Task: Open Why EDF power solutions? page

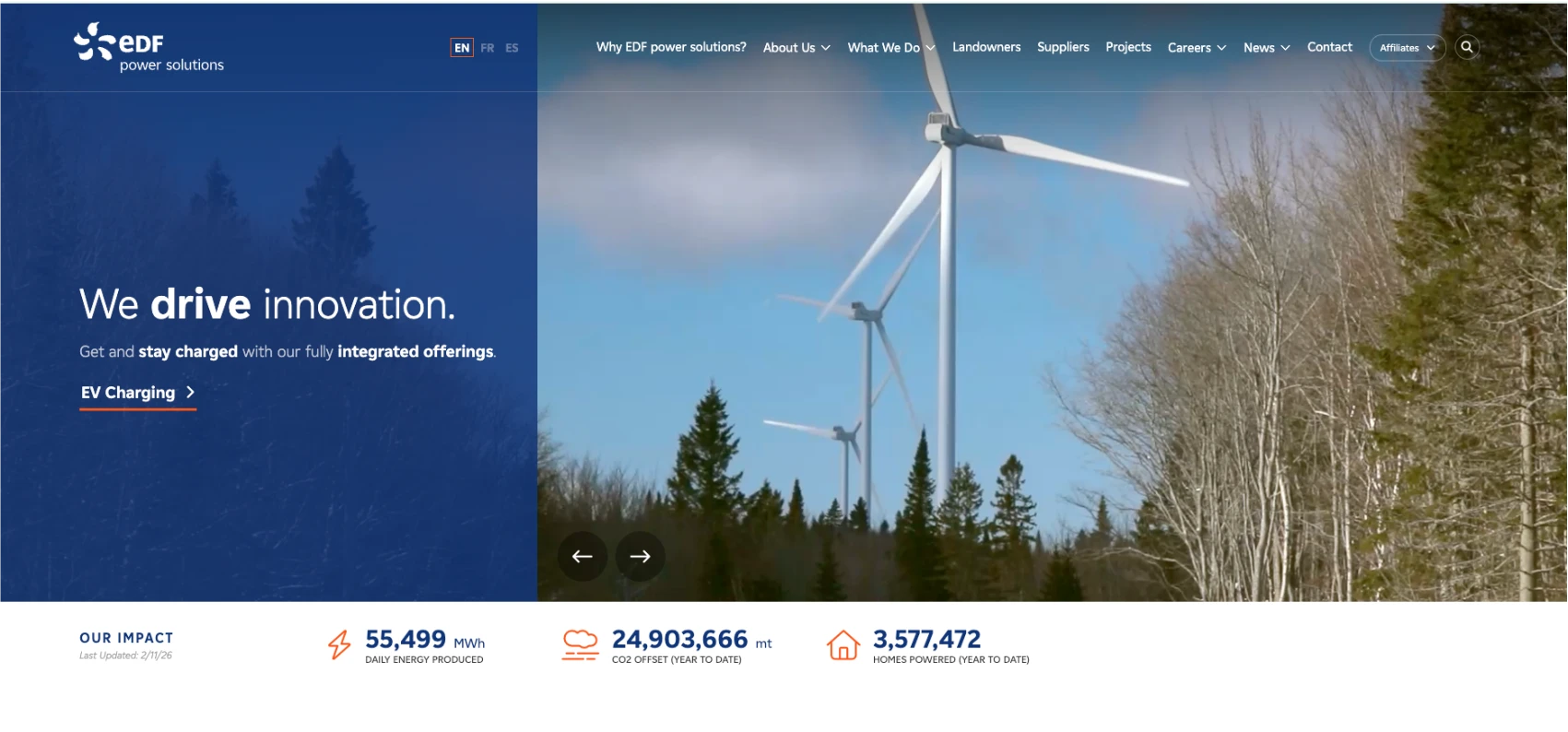Action: coord(671,47)
